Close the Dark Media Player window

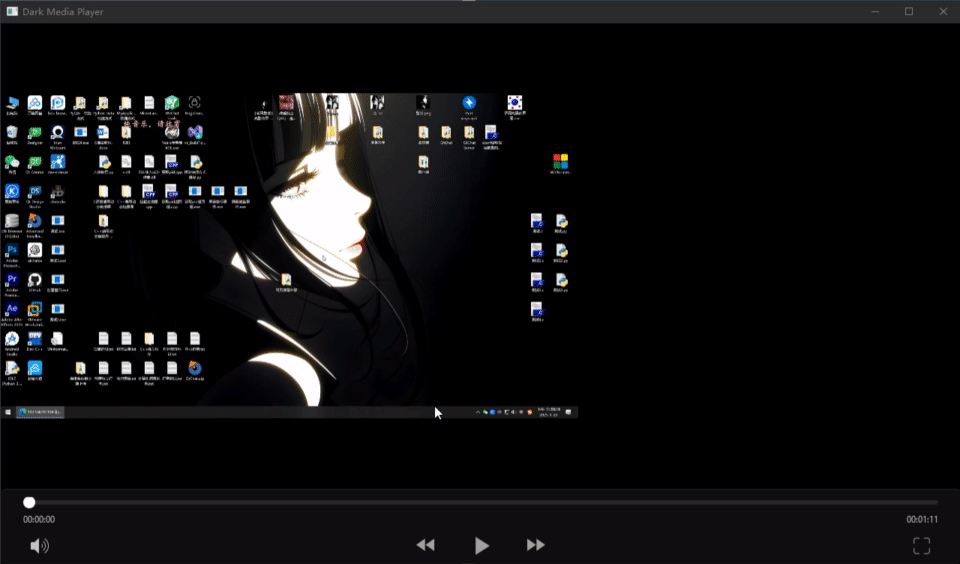point(943,12)
